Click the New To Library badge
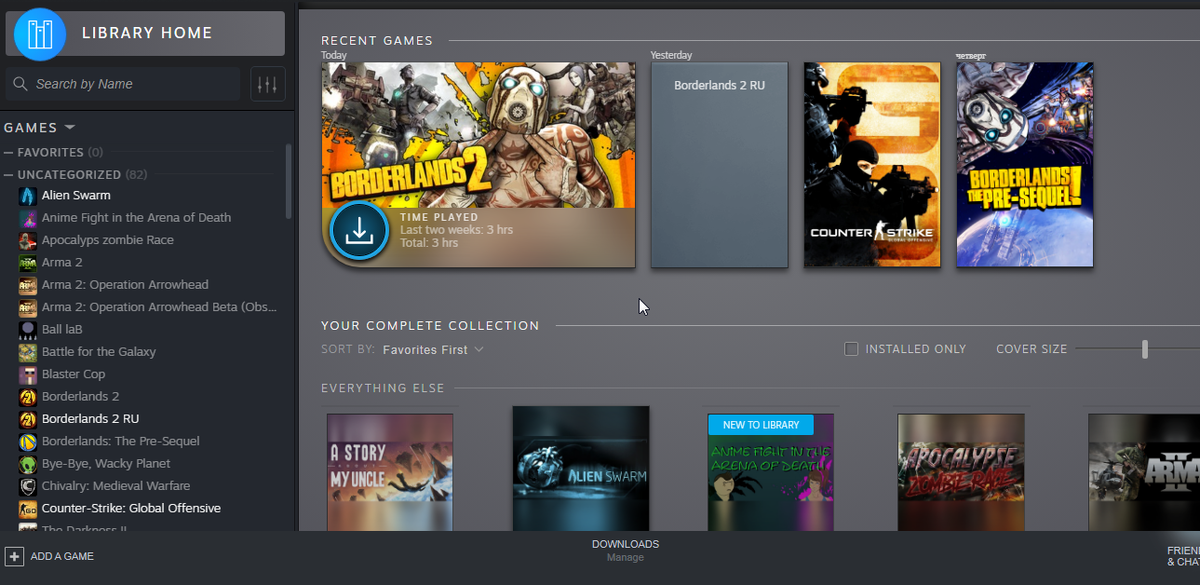This screenshot has width=1200, height=585. (x=761, y=425)
